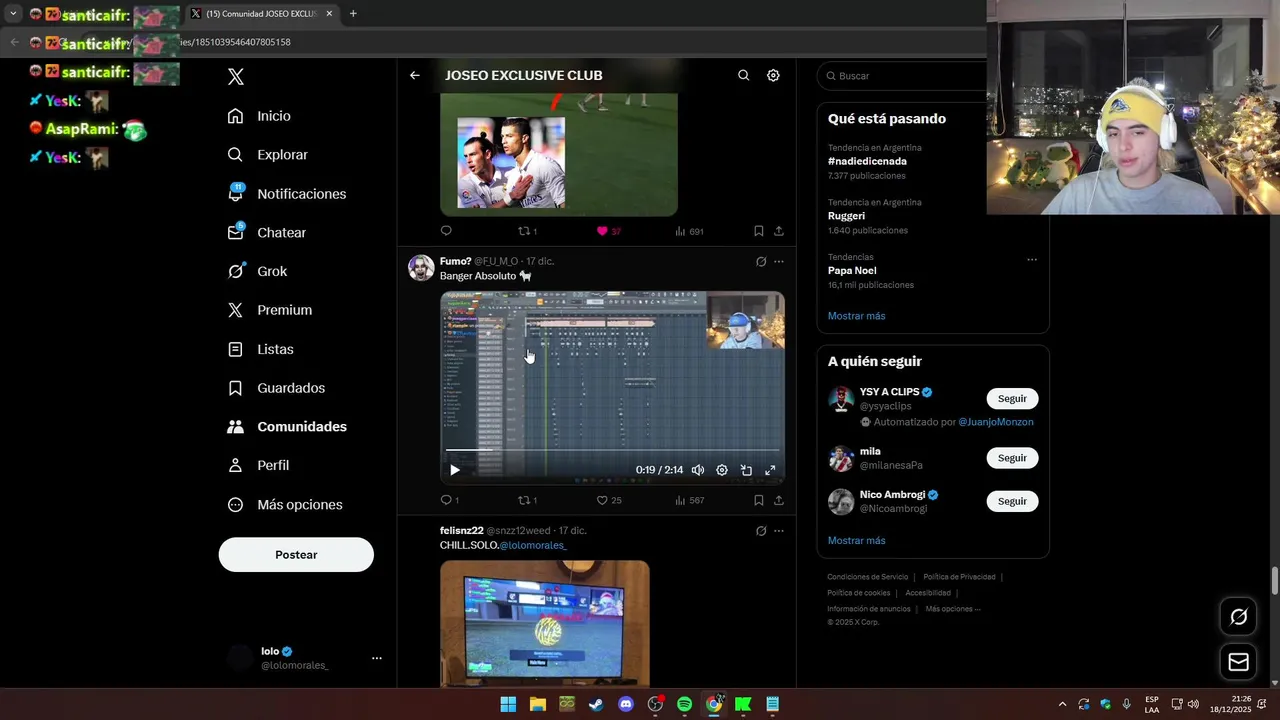Open Guardados in the sidebar
1280x720 pixels.
pyautogui.click(x=276, y=388)
